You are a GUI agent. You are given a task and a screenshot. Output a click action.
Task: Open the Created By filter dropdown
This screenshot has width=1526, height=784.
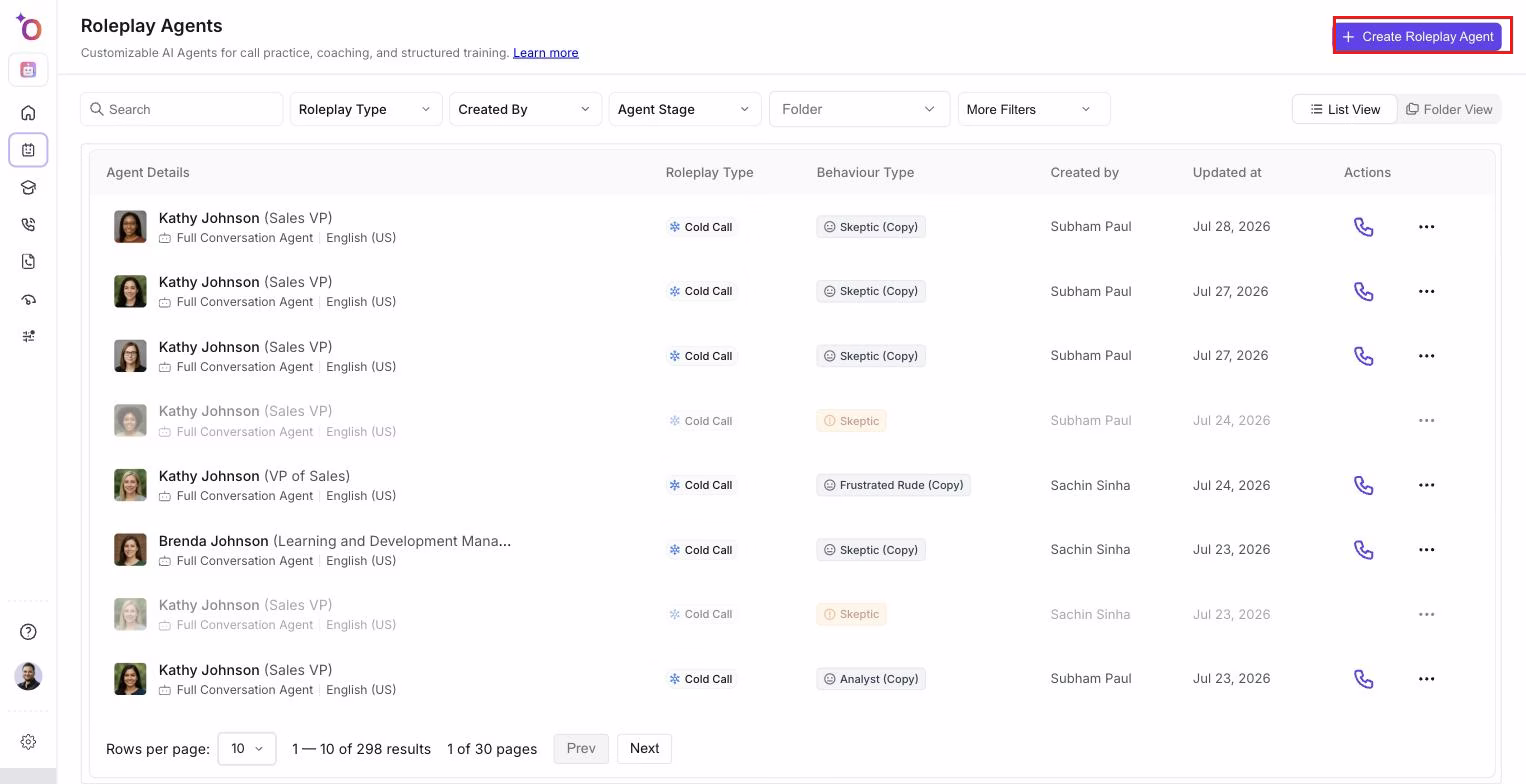pos(525,109)
